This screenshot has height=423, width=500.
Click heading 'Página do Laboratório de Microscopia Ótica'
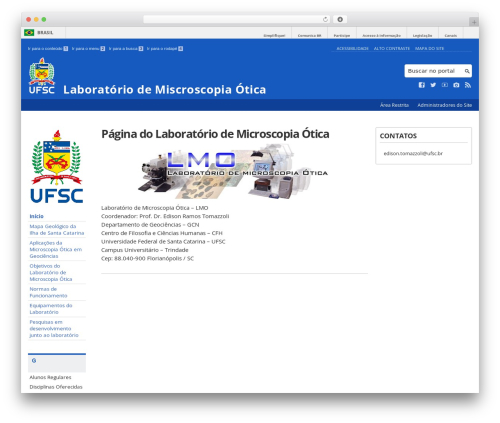(215, 134)
